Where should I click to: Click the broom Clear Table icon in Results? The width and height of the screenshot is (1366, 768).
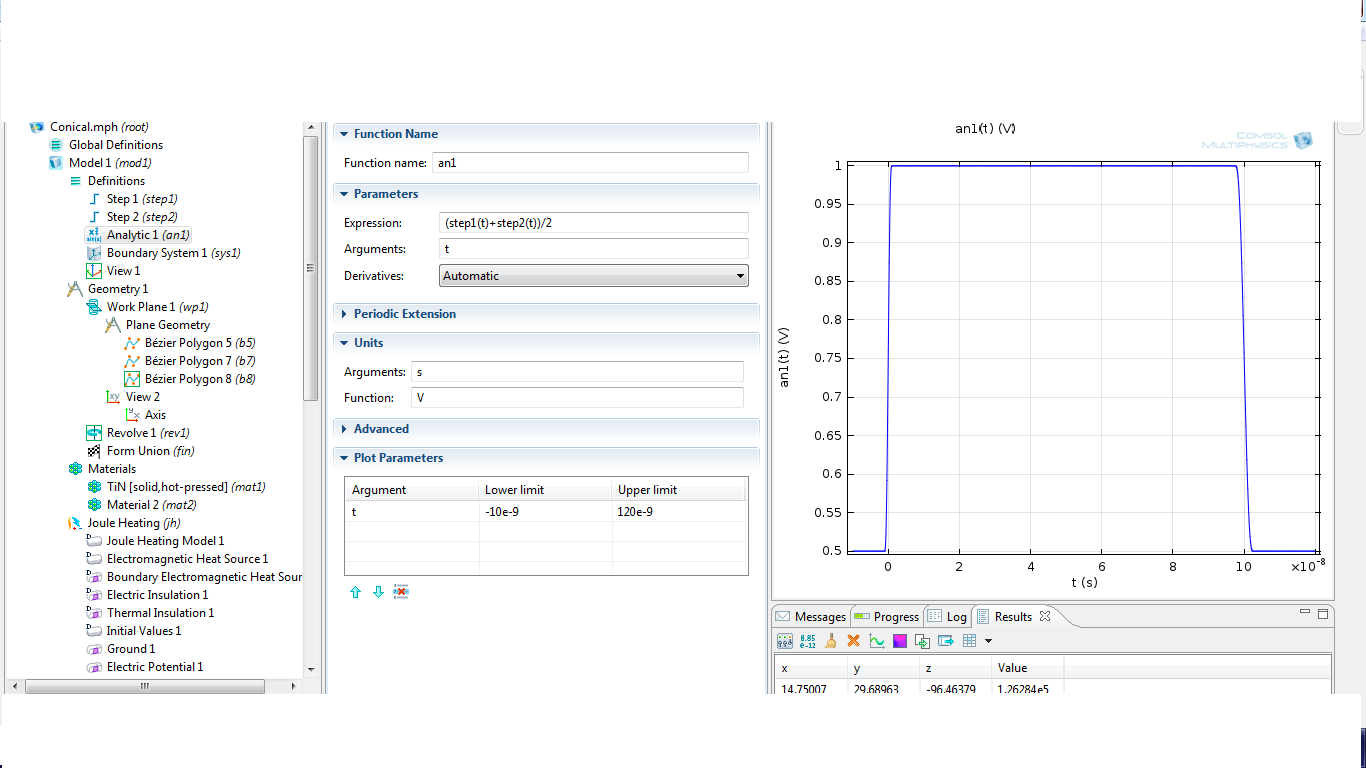tap(831, 641)
